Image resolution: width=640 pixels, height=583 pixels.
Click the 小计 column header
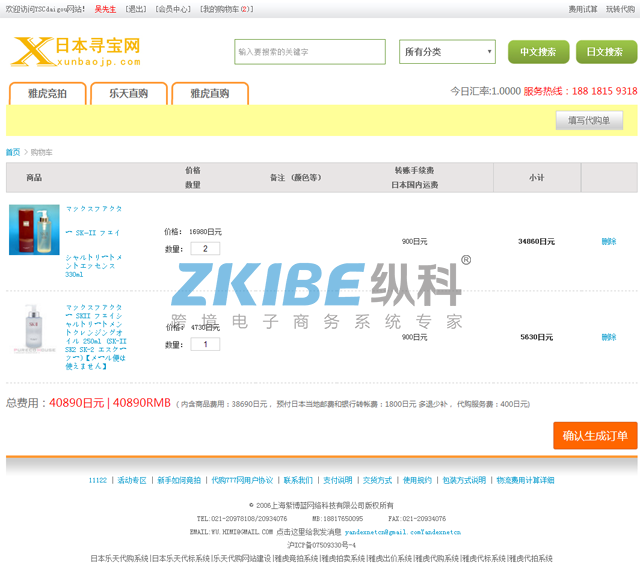coord(536,178)
